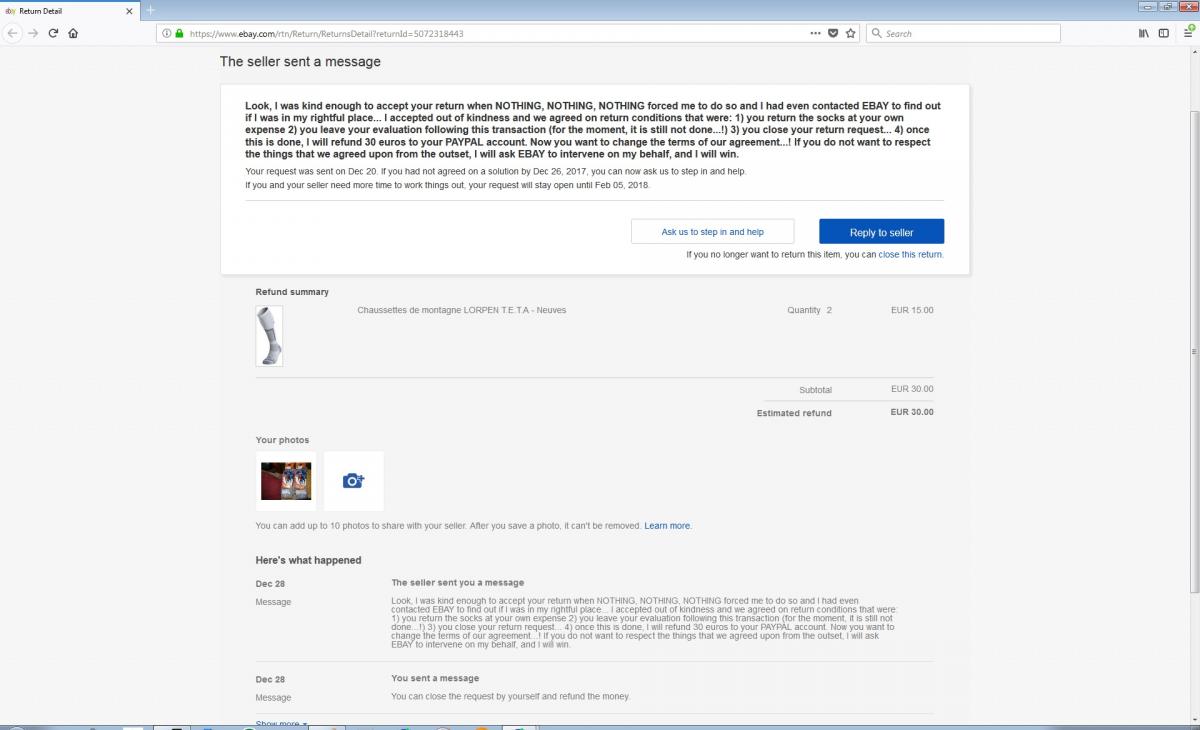Image resolution: width=1200 pixels, height=730 pixels.
Task: Open the sock item image thumbnail
Action: pos(269,336)
